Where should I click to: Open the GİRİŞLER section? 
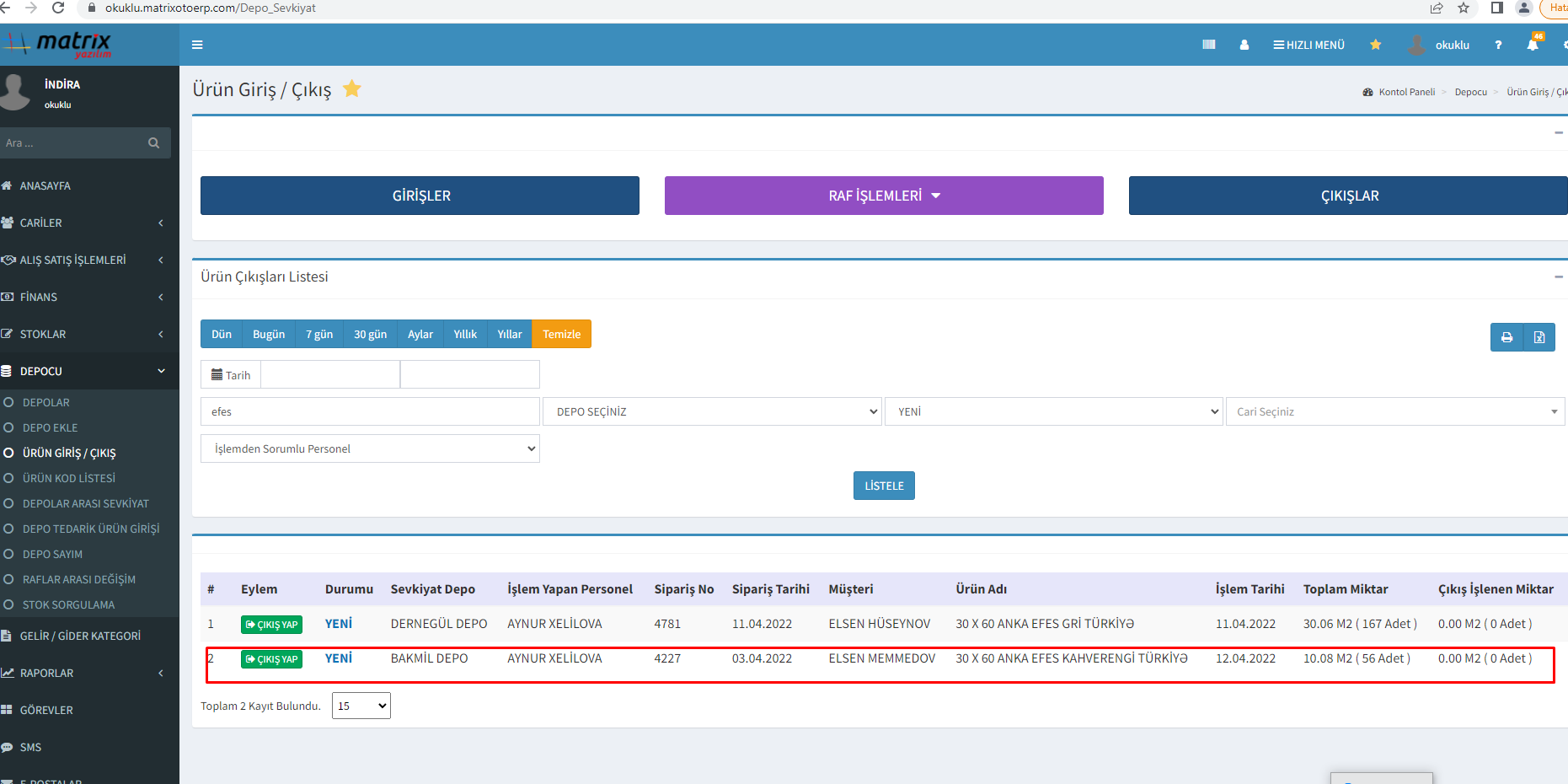point(420,196)
